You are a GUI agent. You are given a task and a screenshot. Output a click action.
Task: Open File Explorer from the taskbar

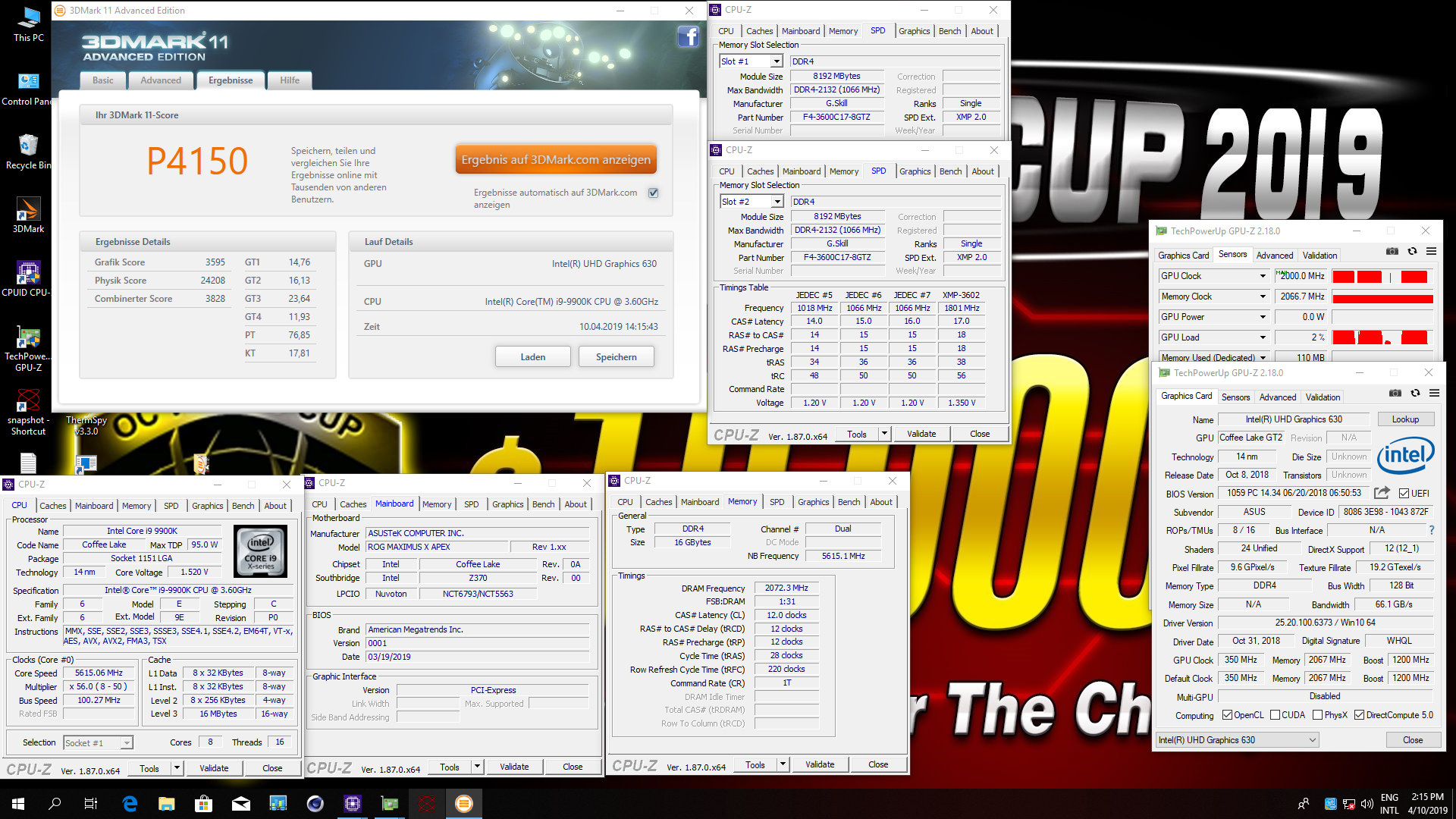pyautogui.click(x=167, y=803)
